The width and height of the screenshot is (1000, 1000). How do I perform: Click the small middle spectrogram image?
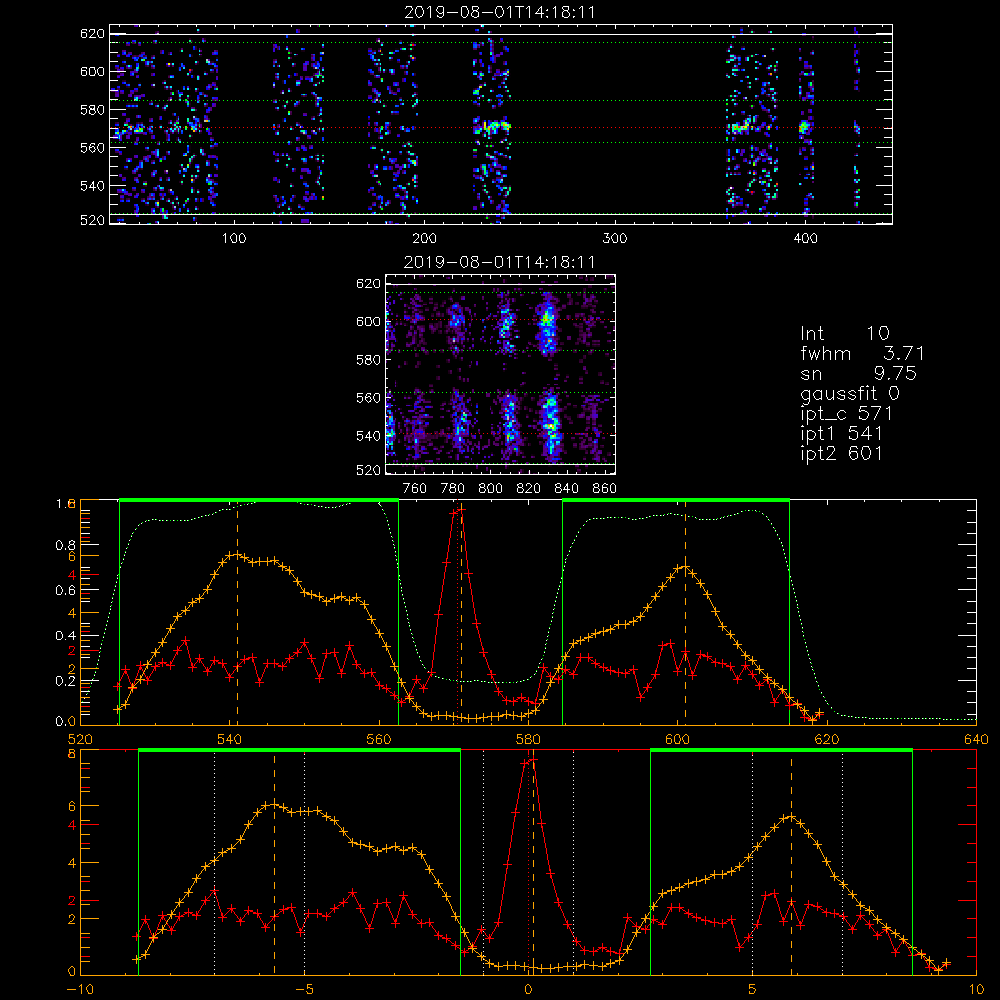500,374
